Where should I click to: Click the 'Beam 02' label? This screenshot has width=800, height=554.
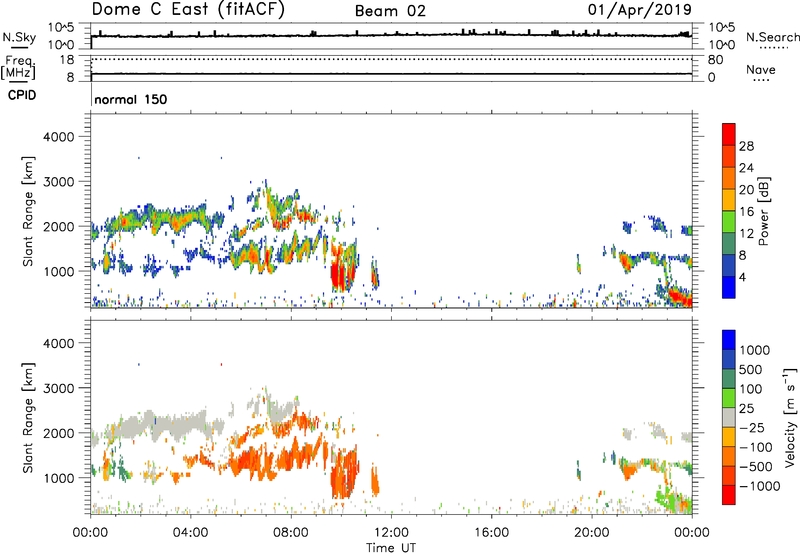point(390,11)
